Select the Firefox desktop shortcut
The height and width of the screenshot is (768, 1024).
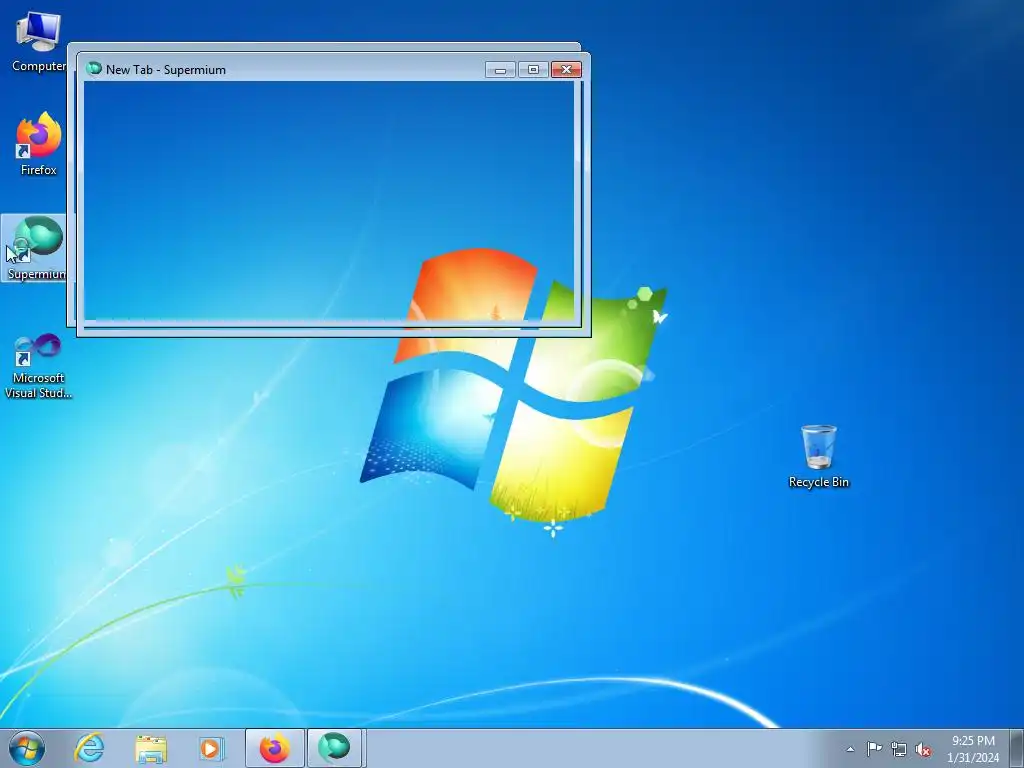[x=39, y=144]
